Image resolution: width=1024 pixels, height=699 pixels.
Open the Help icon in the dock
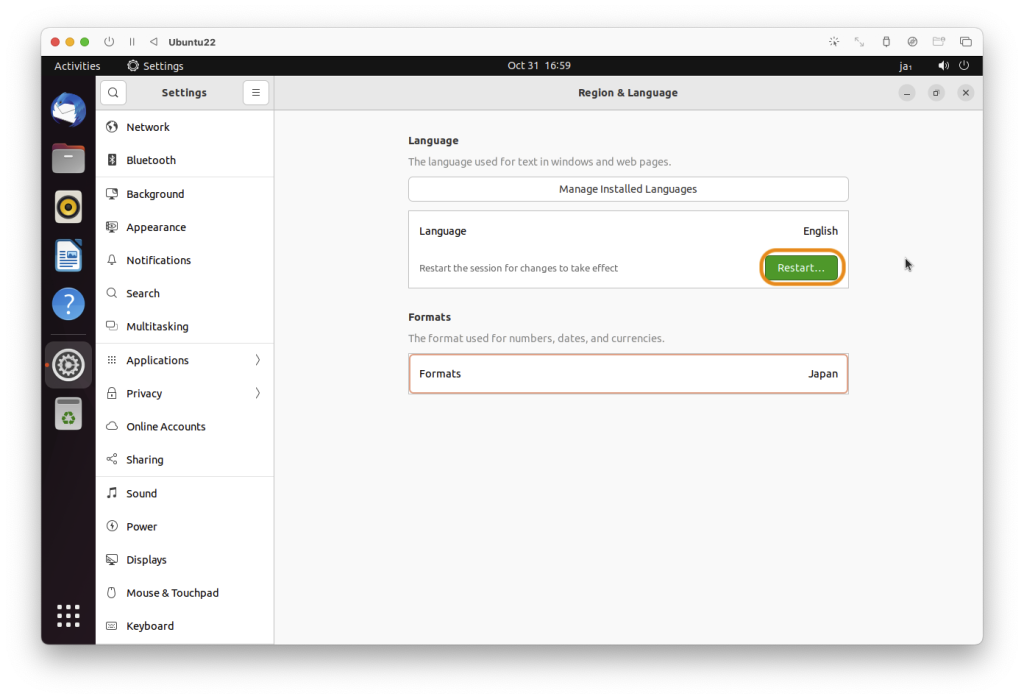pos(69,304)
